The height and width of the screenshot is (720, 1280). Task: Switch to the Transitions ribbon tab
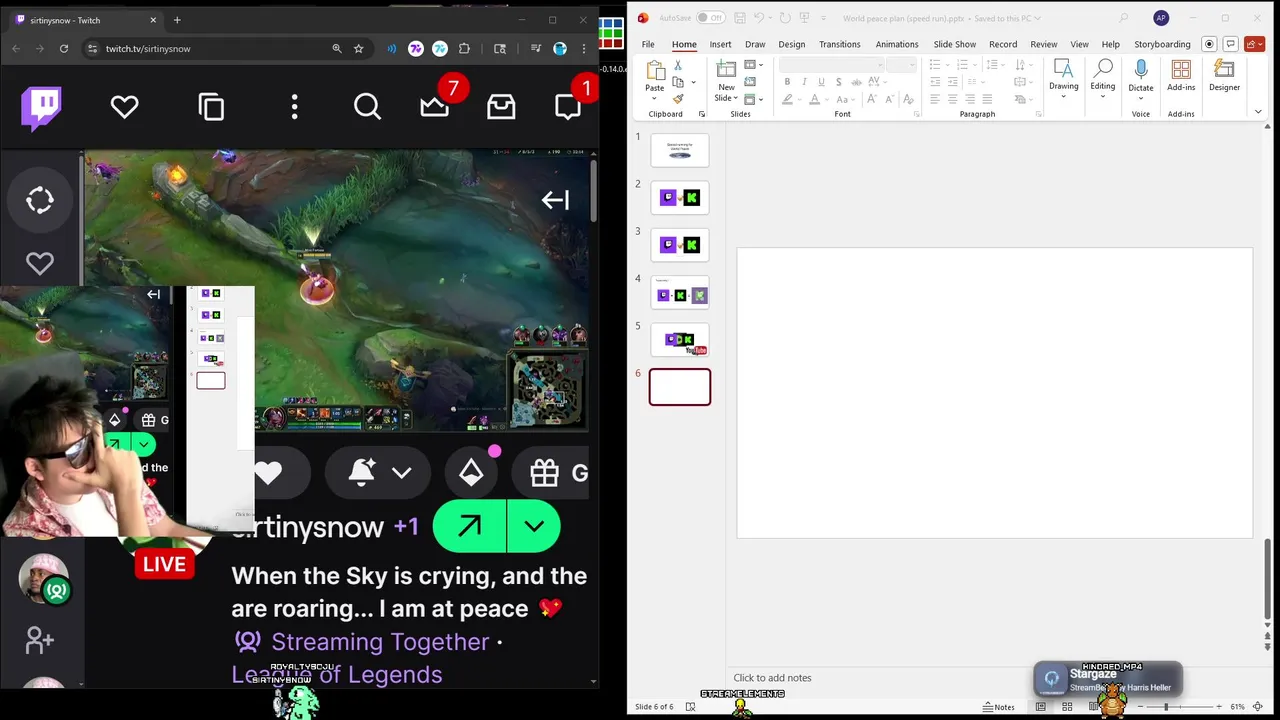tap(839, 44)
